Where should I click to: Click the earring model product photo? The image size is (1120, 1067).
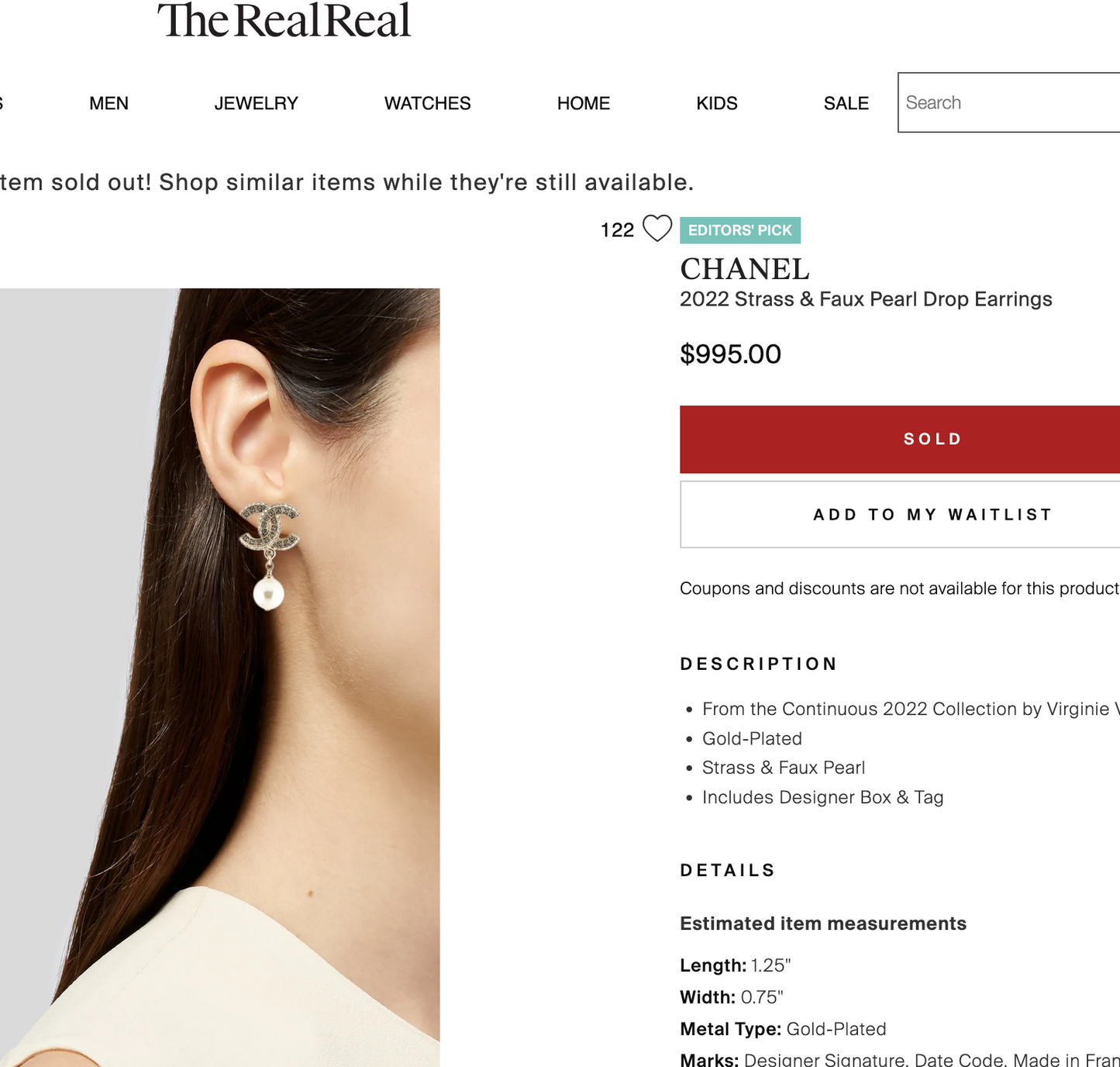(x=220, y=678)
